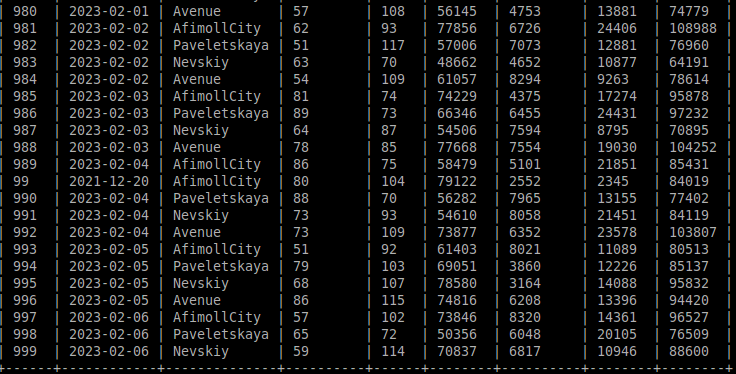Select the date in row 986

109,113
